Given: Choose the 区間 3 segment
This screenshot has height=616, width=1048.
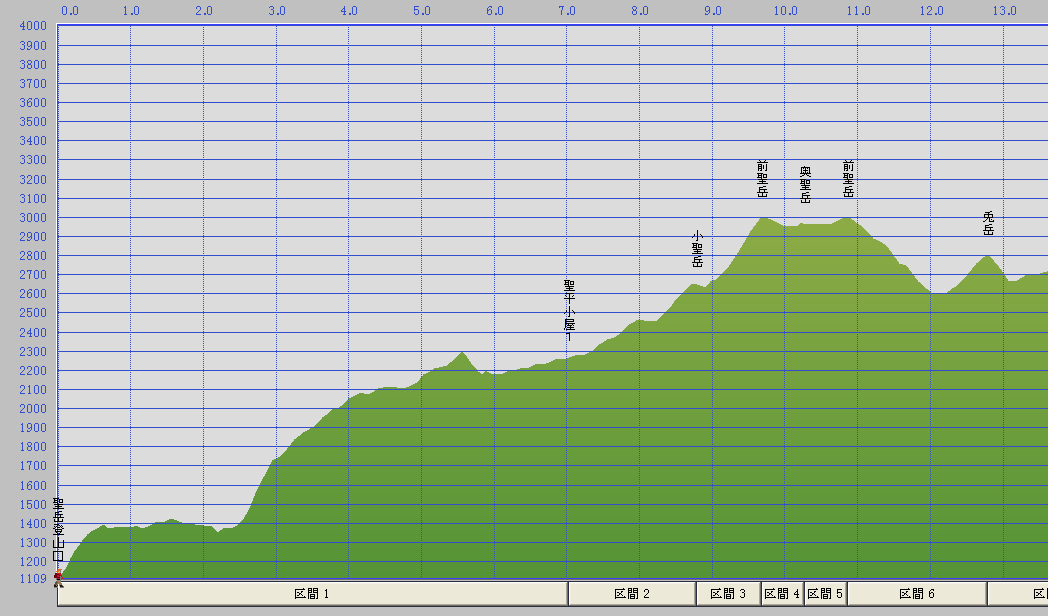Looking at the screenshot, I should pyautogui.click(x=728, y=594).
